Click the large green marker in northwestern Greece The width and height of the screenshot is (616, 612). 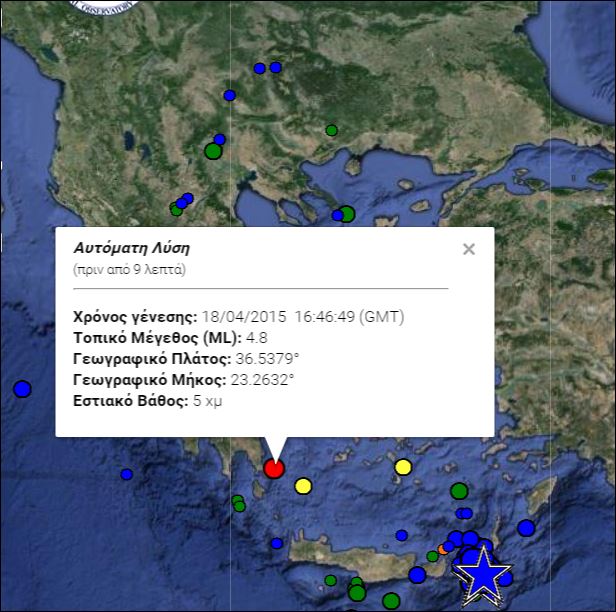click(x=213, y=151)
